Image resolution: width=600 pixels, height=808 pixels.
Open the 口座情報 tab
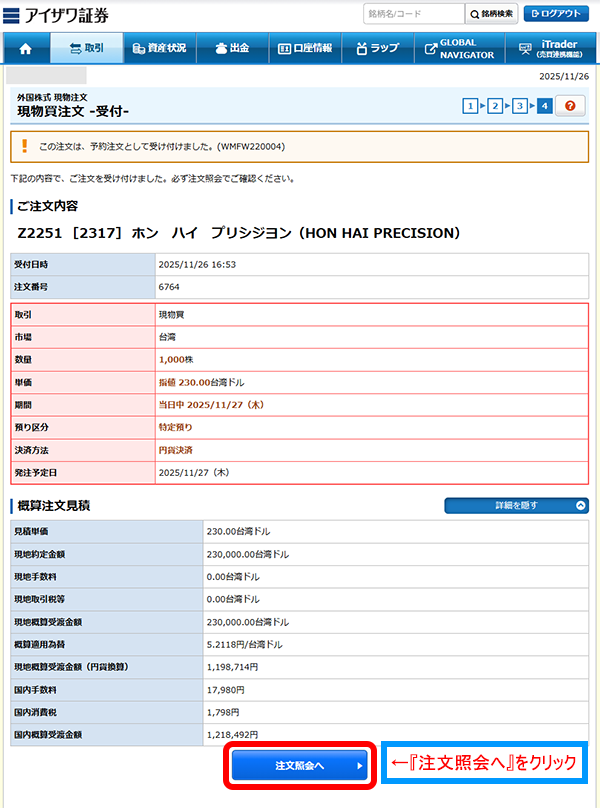305,48
